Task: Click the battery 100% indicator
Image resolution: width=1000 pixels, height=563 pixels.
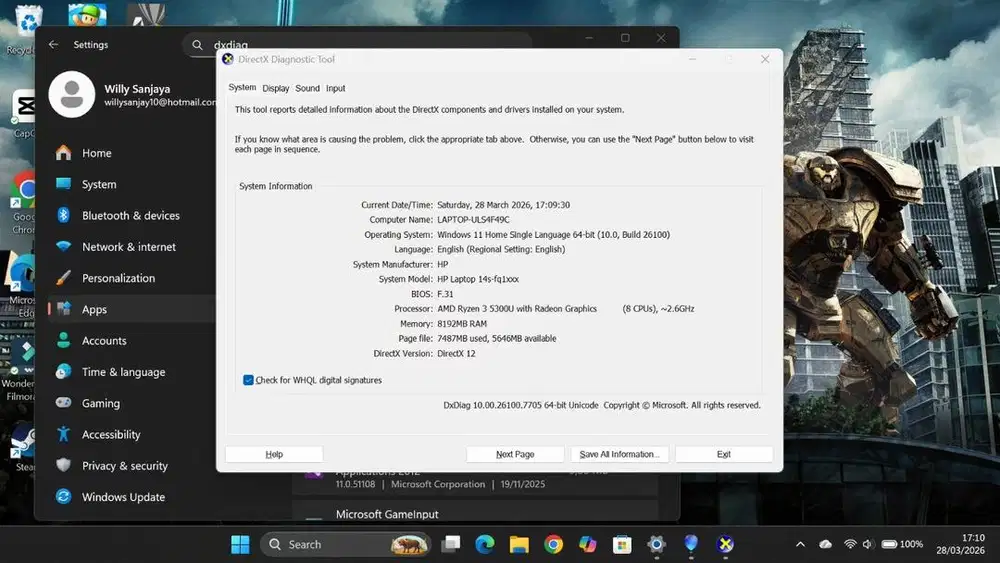Action: (x=902, y=545)
